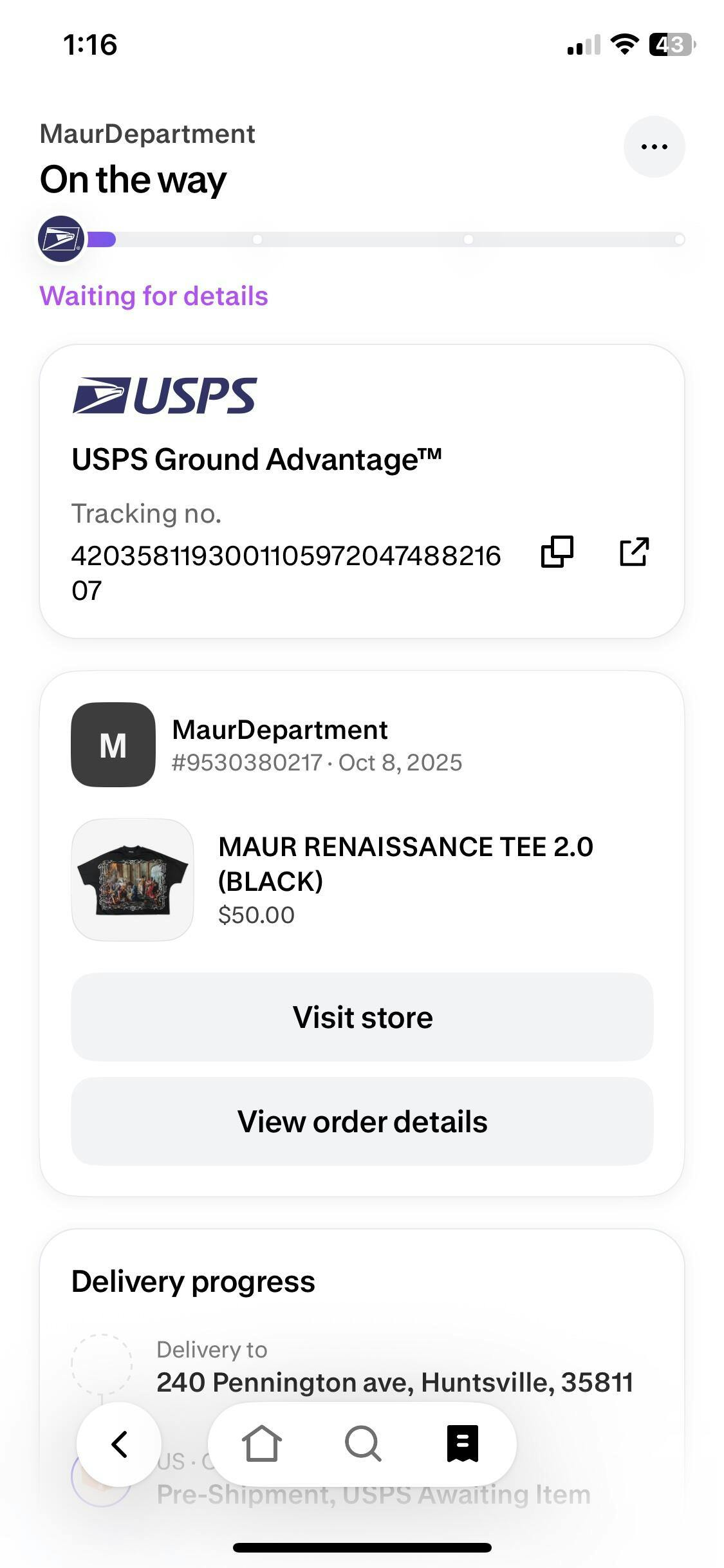724x1568 pixels.
Task: Tap the MaurDepartment store name in order card
Action: click(280, 730)
